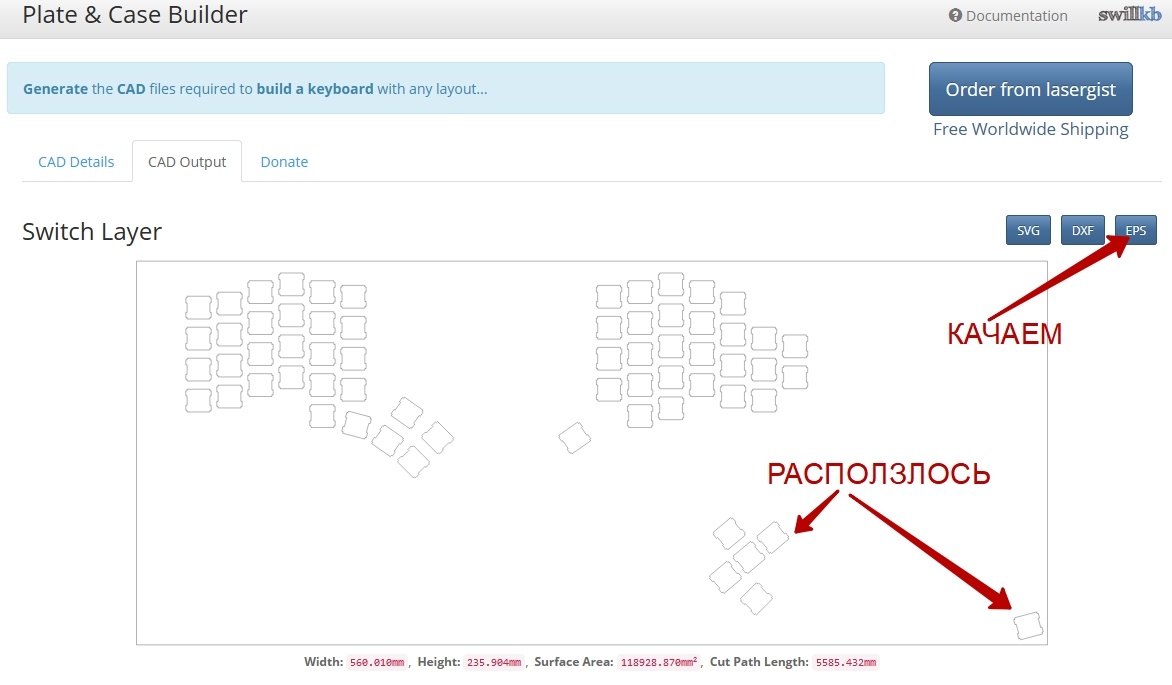Click the question mark icon beside Documentation
The image size is (1172, 685).
click(x=955, y=15)
